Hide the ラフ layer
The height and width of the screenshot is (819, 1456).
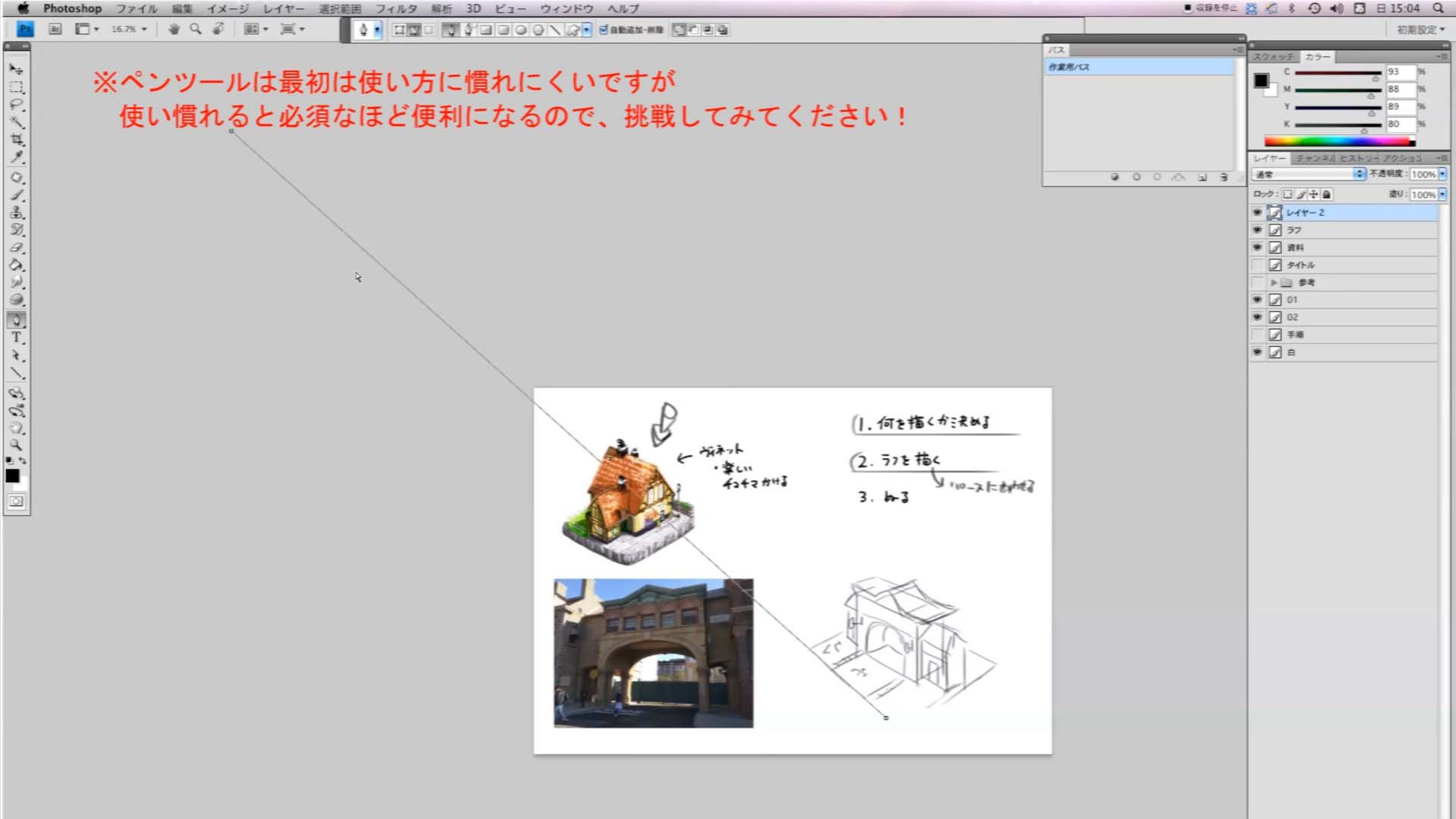[1257, 230]
